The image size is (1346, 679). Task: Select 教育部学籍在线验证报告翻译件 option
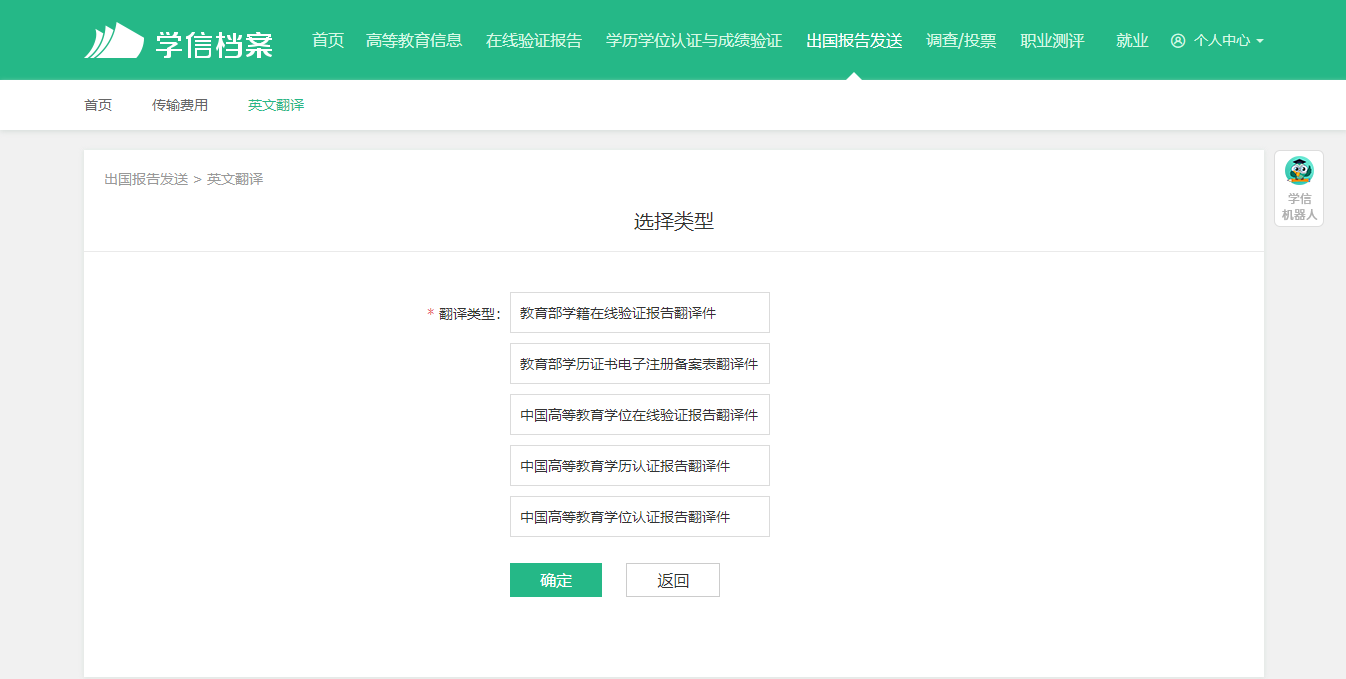[639, 313]
